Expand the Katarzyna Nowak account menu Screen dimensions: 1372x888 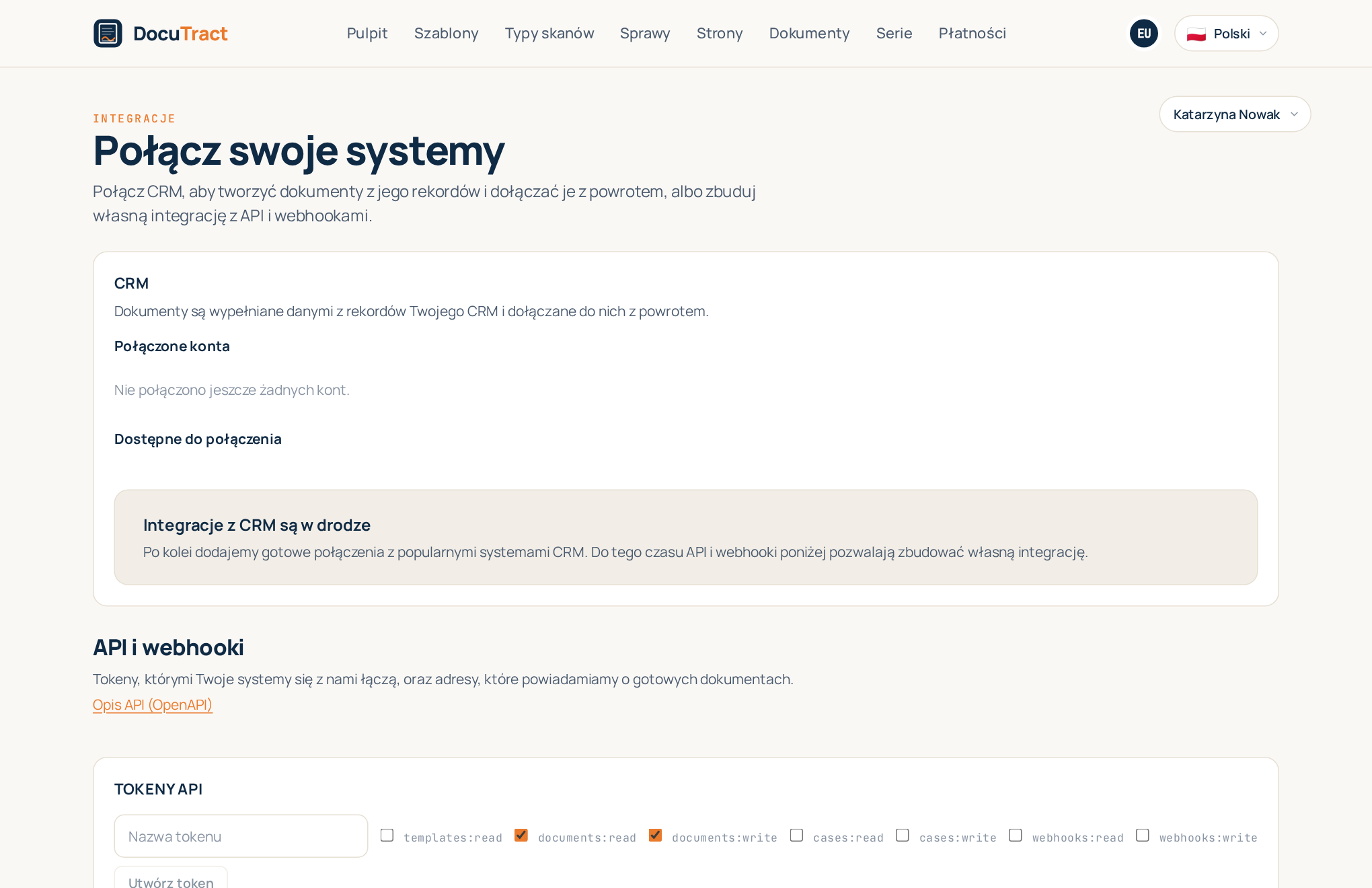1235,114
